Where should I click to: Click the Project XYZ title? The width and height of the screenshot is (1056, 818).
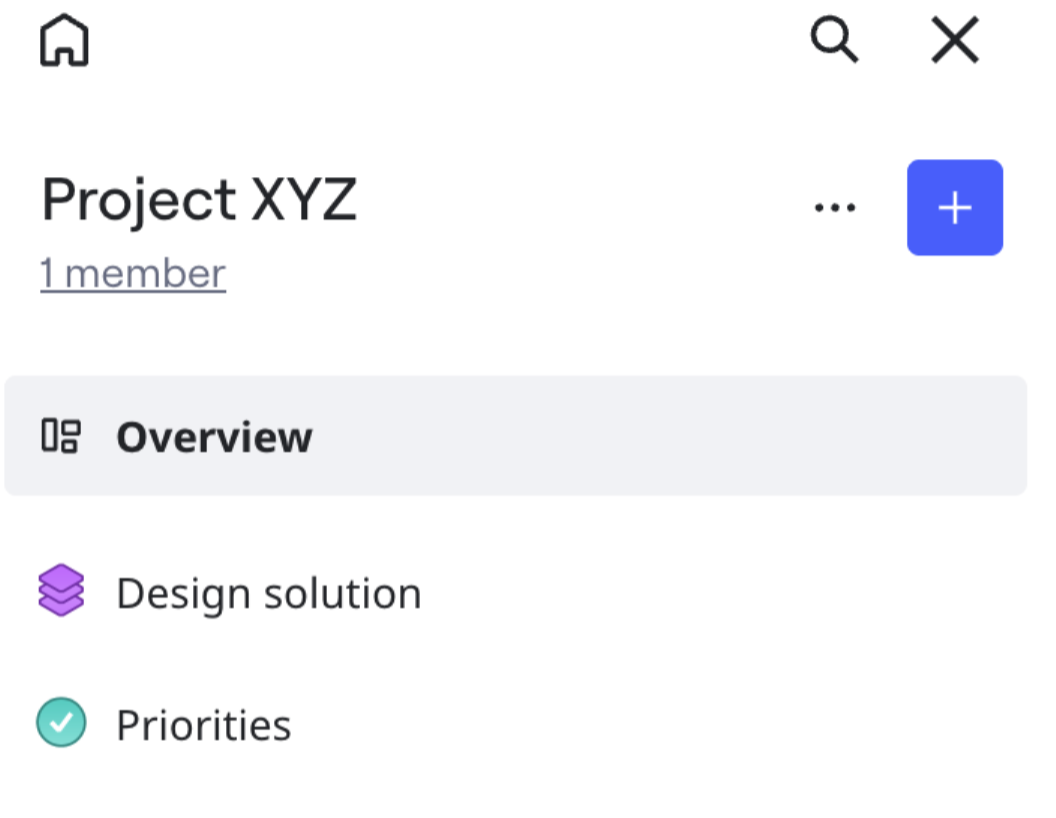[199, 201]
